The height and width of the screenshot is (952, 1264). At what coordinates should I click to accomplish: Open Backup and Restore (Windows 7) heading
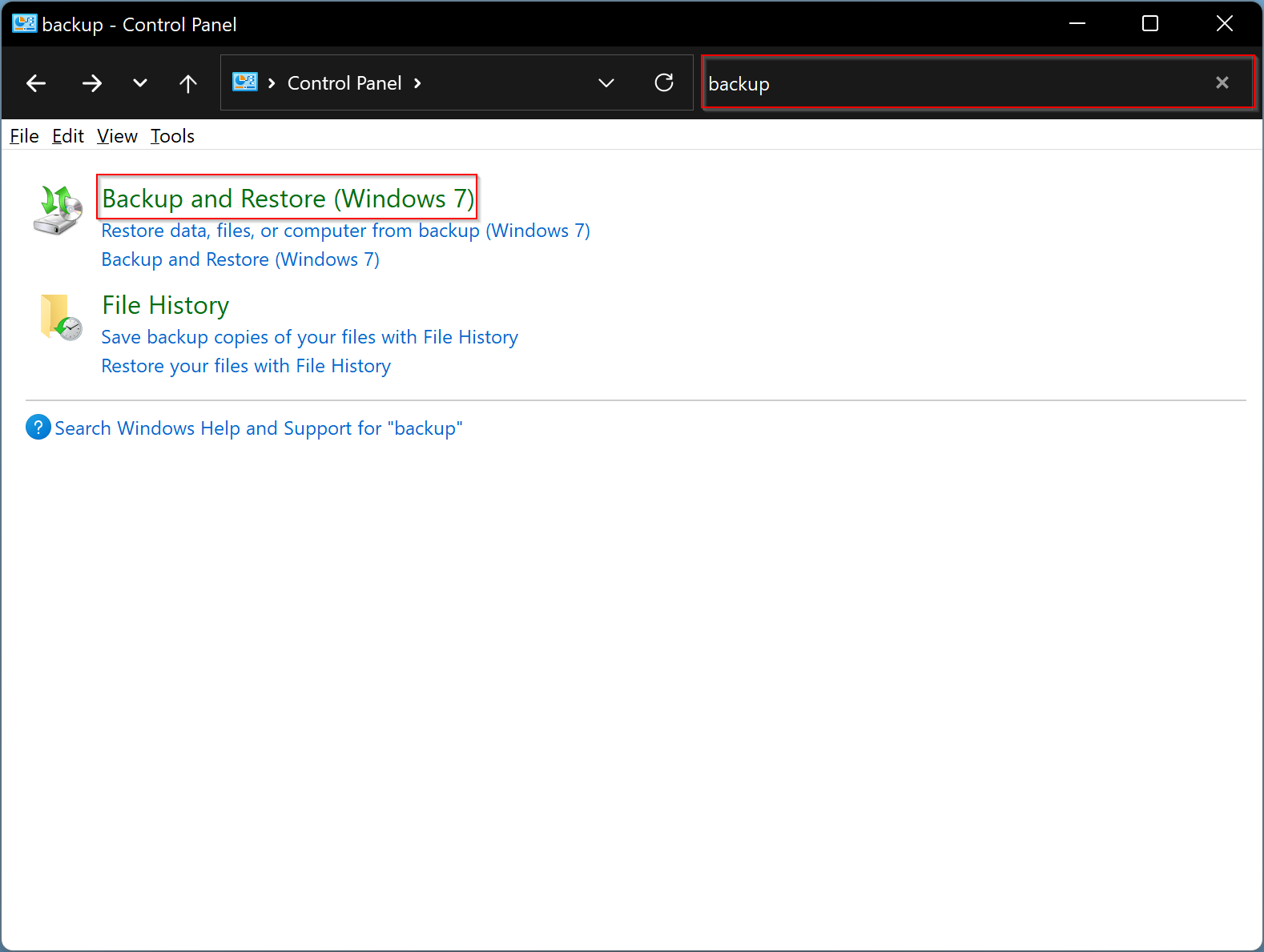[288, 198]
